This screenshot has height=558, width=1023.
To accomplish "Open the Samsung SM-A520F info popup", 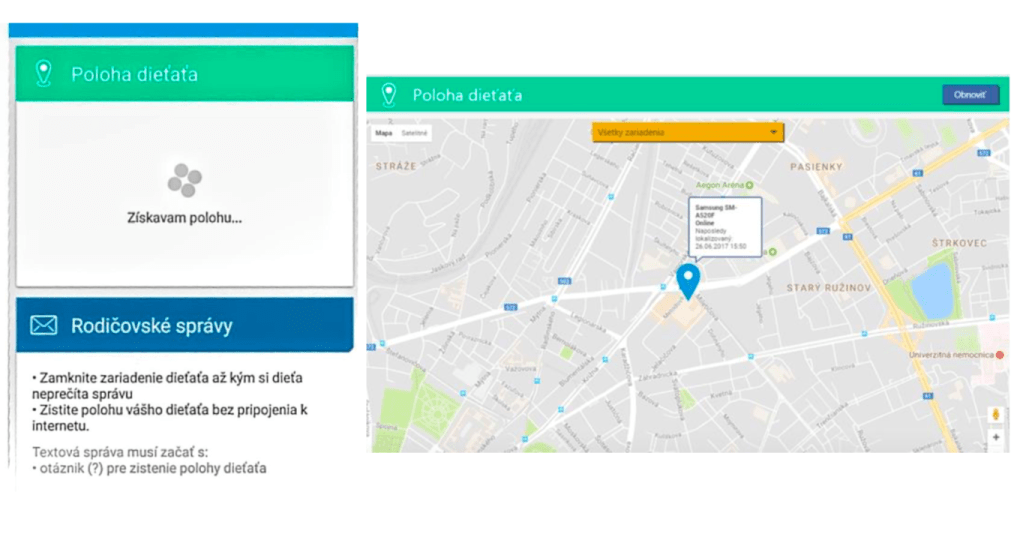I will [723, 227].
